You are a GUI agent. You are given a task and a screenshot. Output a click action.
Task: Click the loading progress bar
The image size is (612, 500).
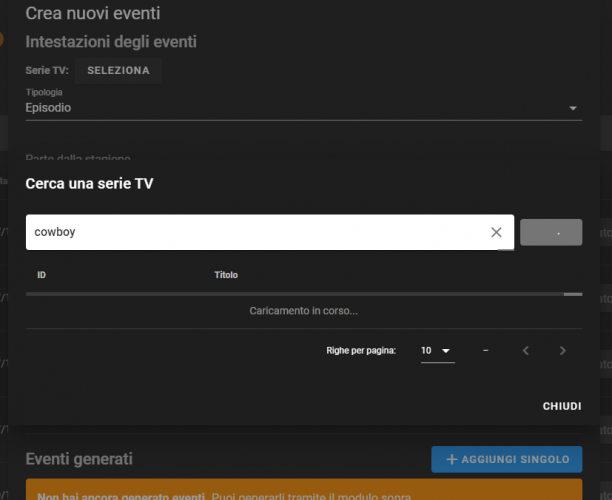pos(304,294)
